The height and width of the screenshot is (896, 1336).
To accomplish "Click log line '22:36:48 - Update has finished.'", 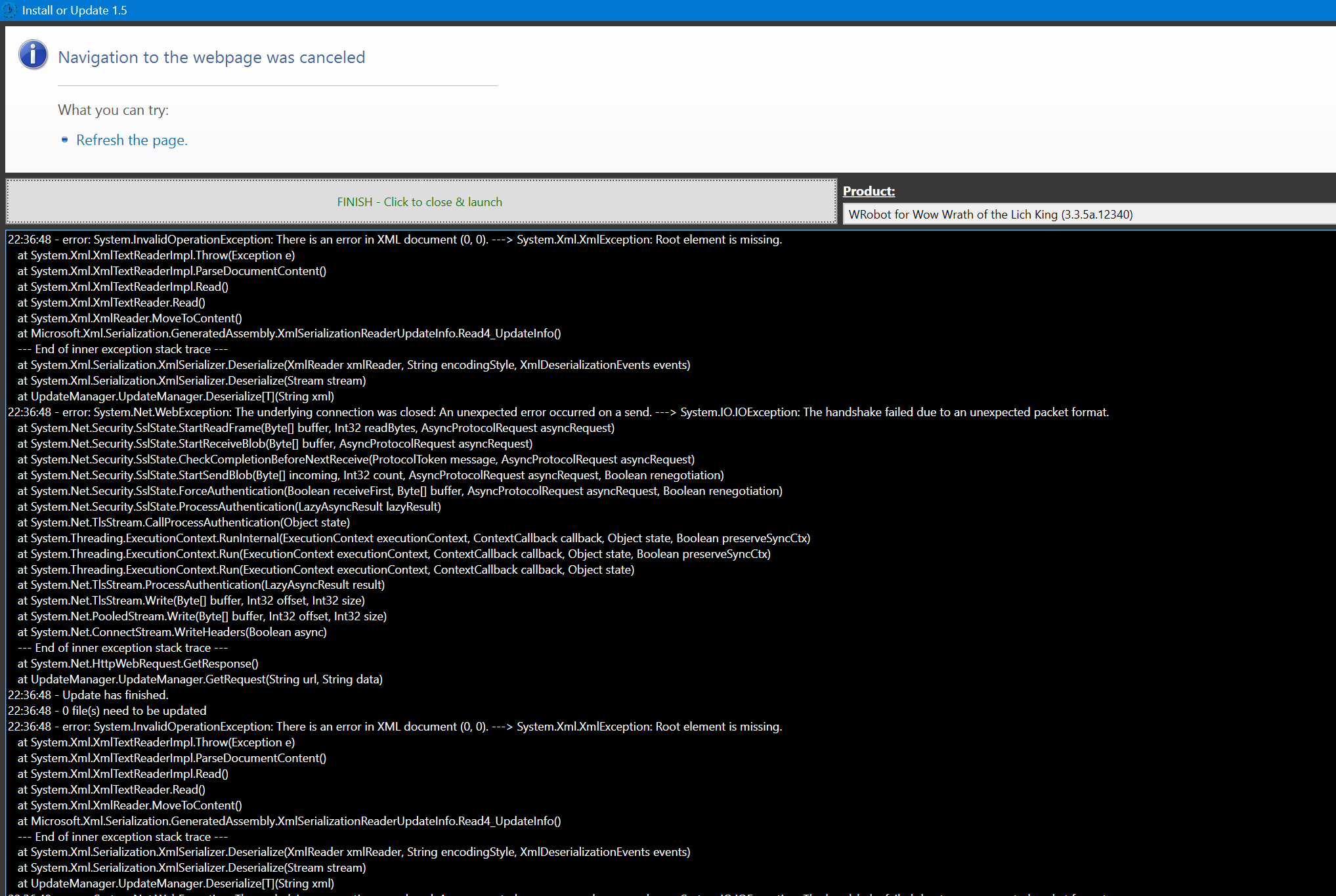I will click(x=88, y=694).
